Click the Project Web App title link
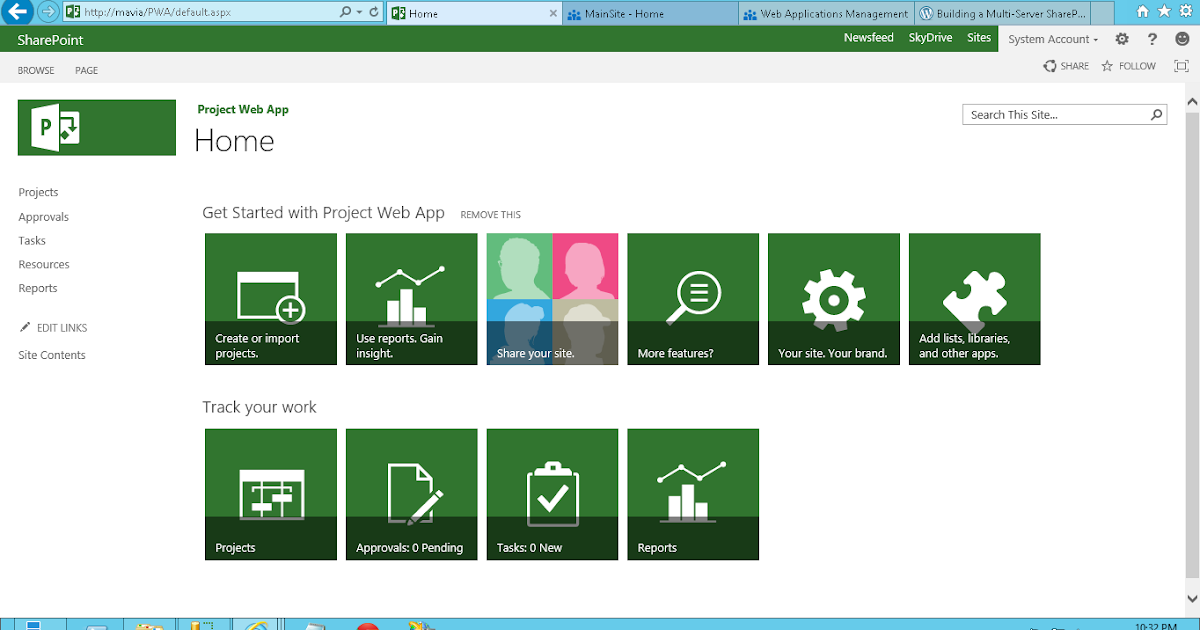1200x630 pixels. coord(243,110)
